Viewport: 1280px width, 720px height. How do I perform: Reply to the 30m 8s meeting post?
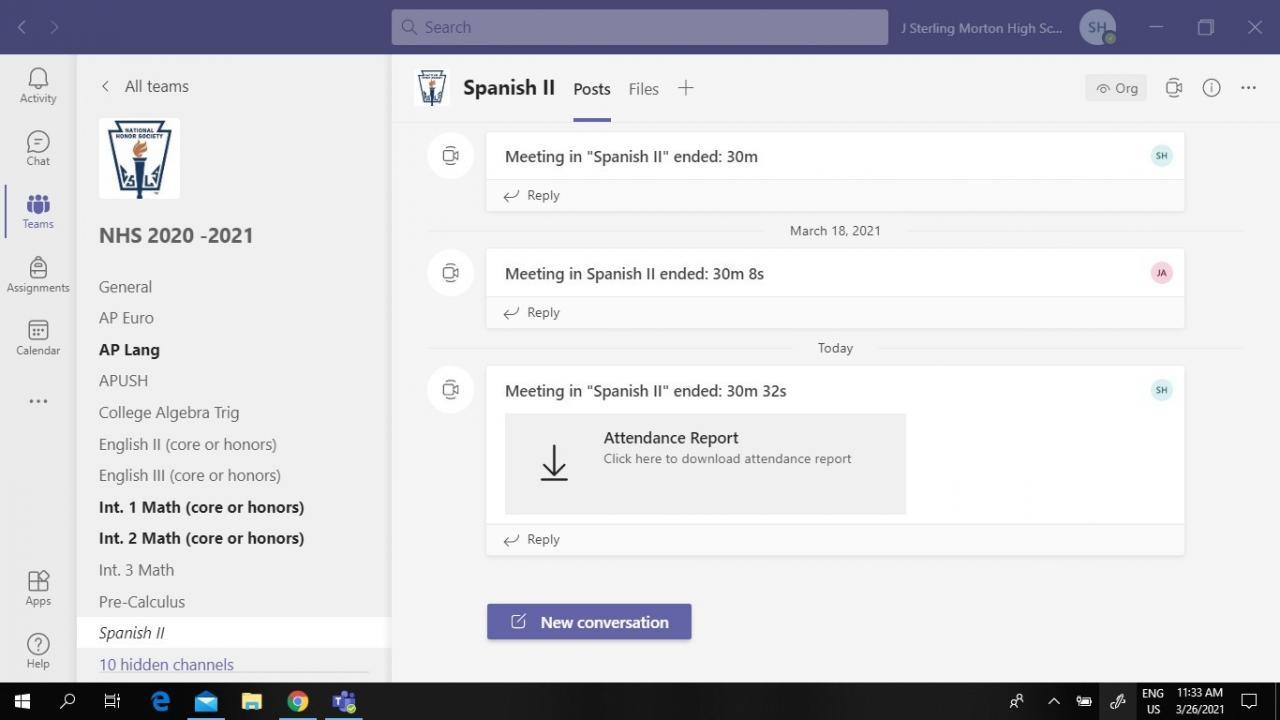[x=531, y=312]
